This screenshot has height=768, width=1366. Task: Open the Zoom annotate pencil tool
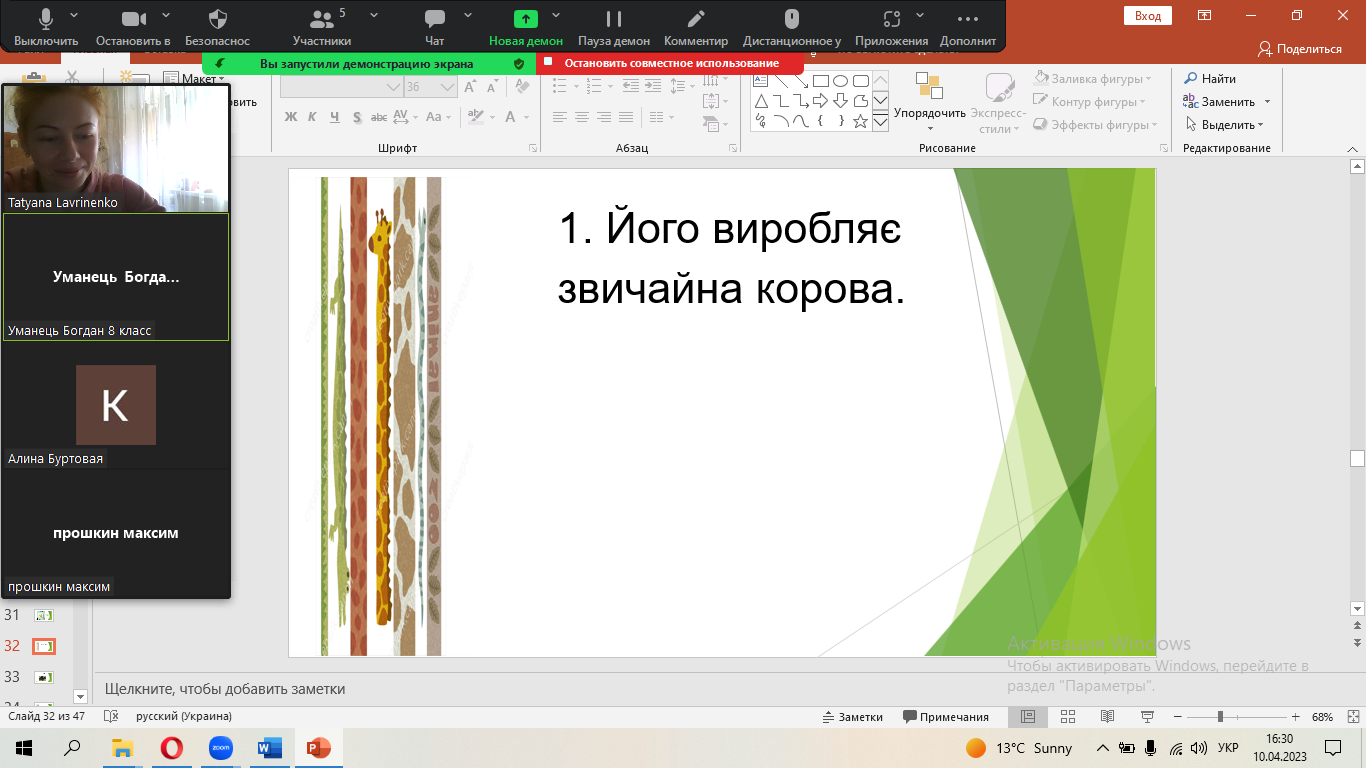pos(696,27)
